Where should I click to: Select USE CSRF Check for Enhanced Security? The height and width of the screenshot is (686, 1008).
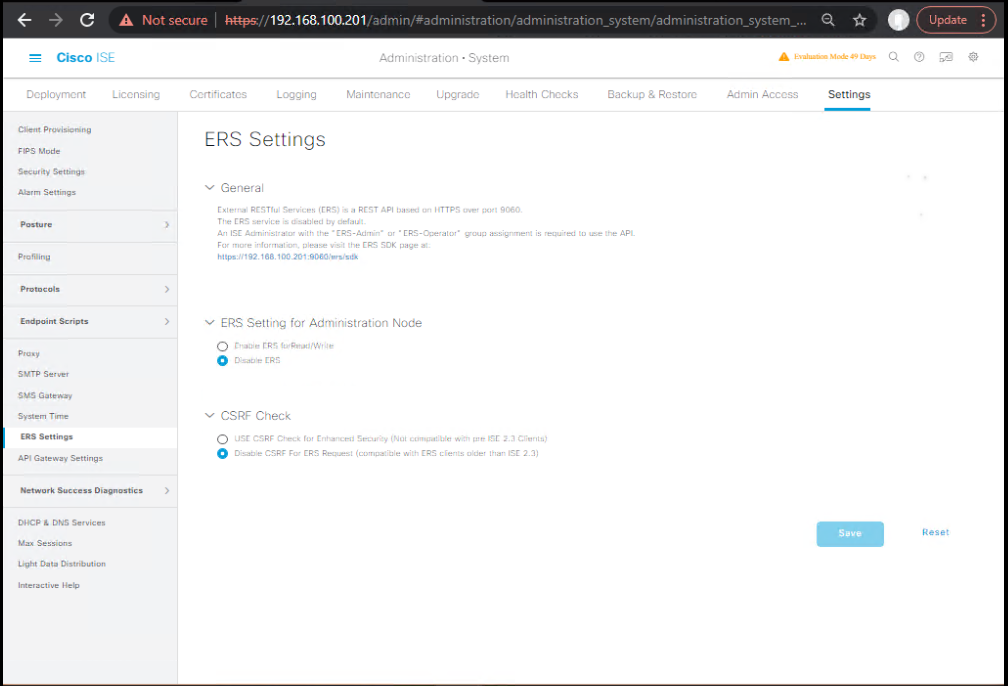[222, 439]
